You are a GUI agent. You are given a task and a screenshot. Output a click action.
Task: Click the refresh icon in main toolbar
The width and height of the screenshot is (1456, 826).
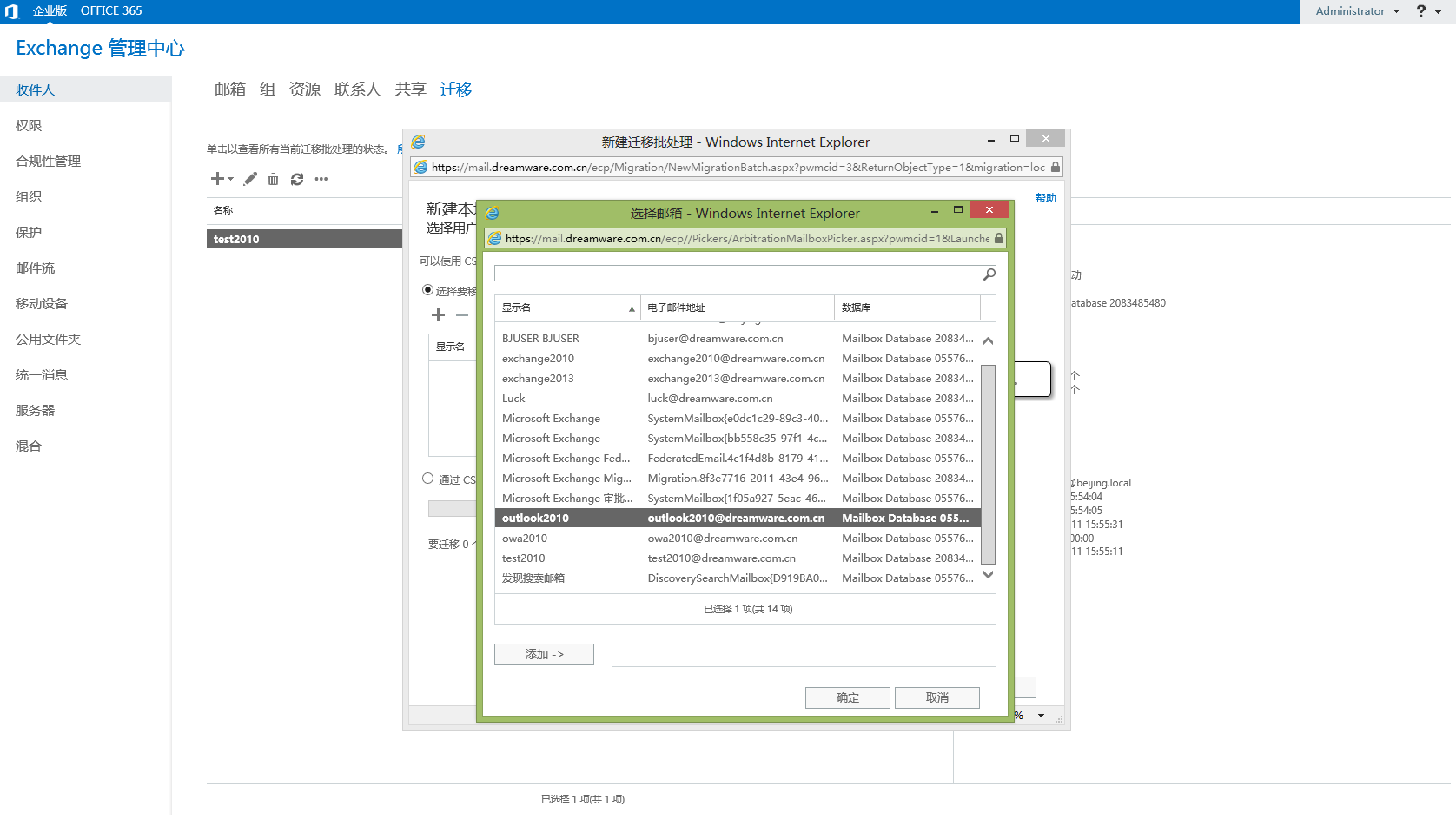coord(297,179)
